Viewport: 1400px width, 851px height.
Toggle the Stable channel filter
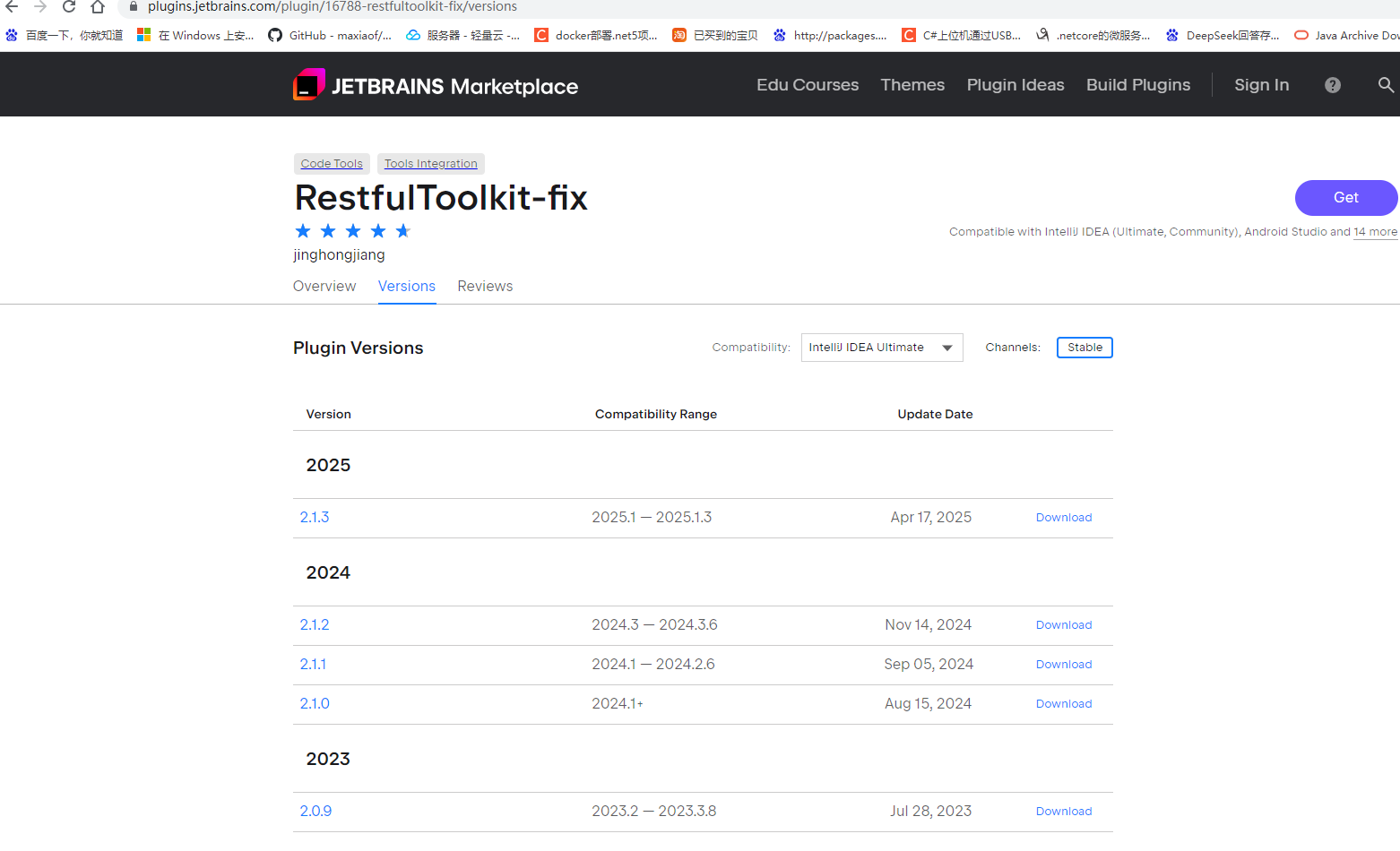coord(1085,348)
